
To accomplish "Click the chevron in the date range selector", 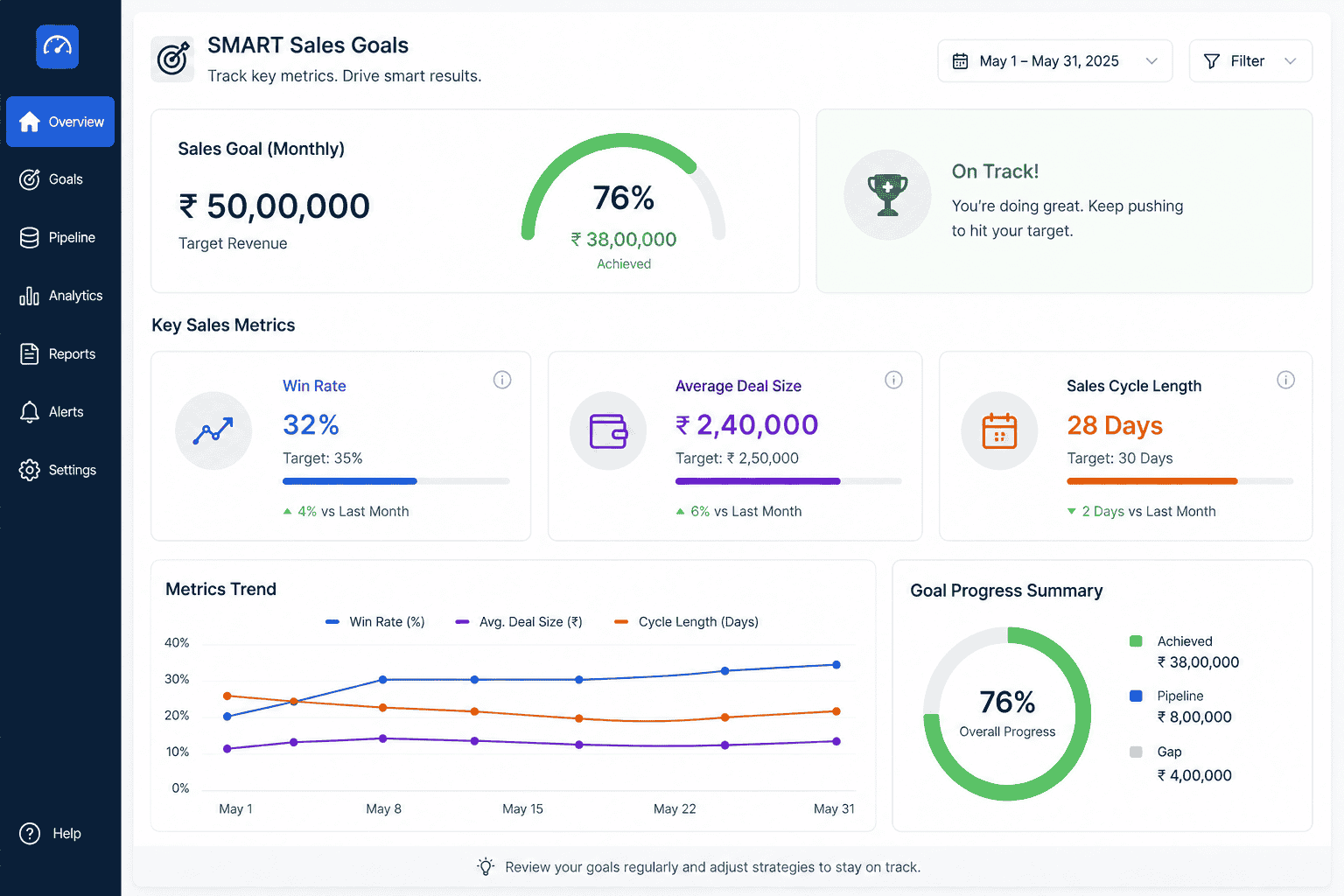I will (x=1151, y=61).
